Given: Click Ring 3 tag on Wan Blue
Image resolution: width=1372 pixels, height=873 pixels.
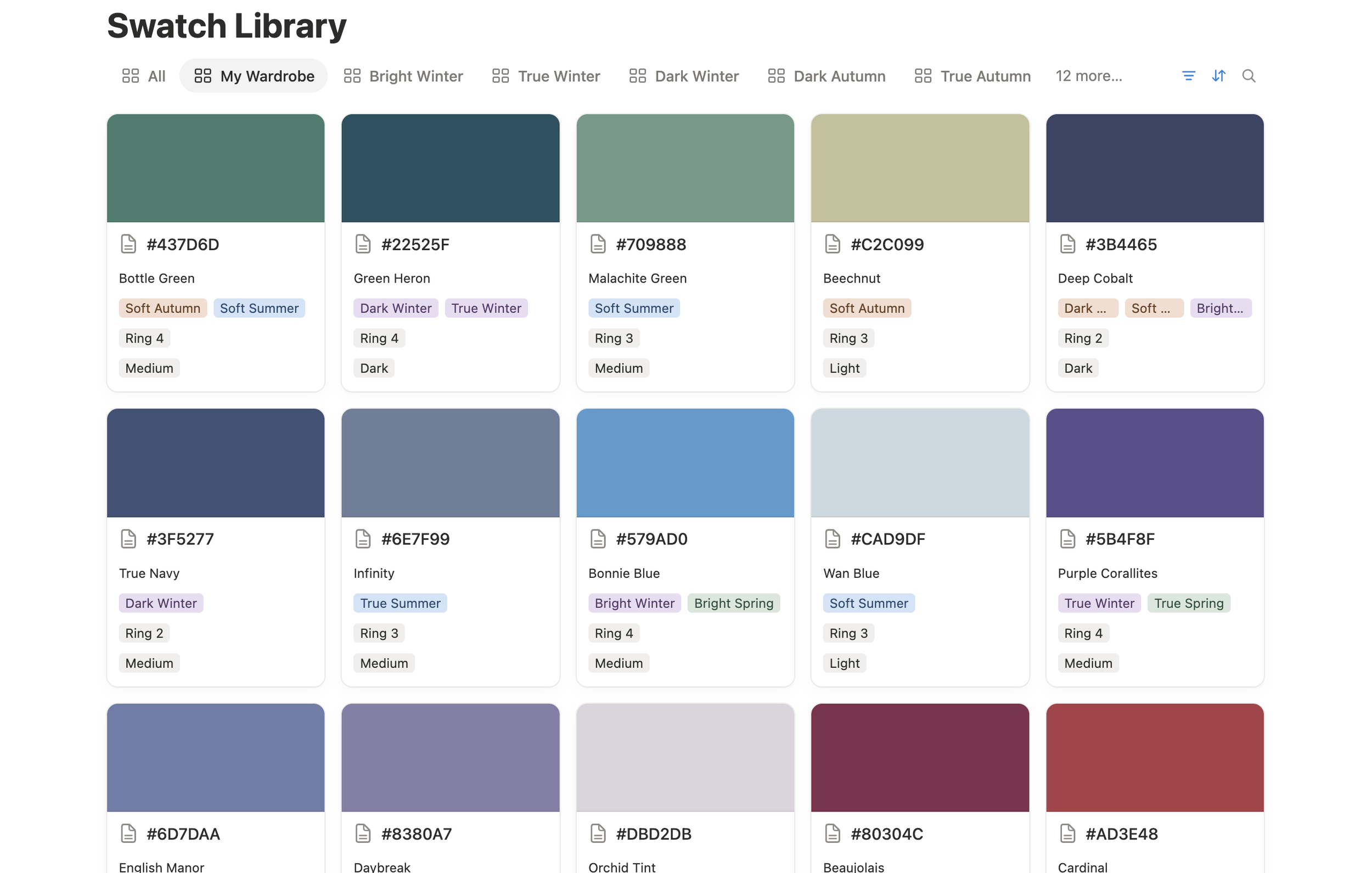Looking at the screenshot, I should point(849,633).
